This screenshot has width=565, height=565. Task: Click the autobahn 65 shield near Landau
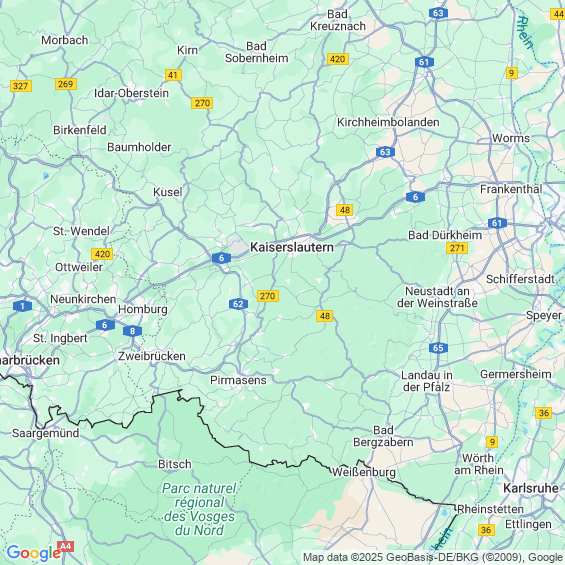click(438, 348)
